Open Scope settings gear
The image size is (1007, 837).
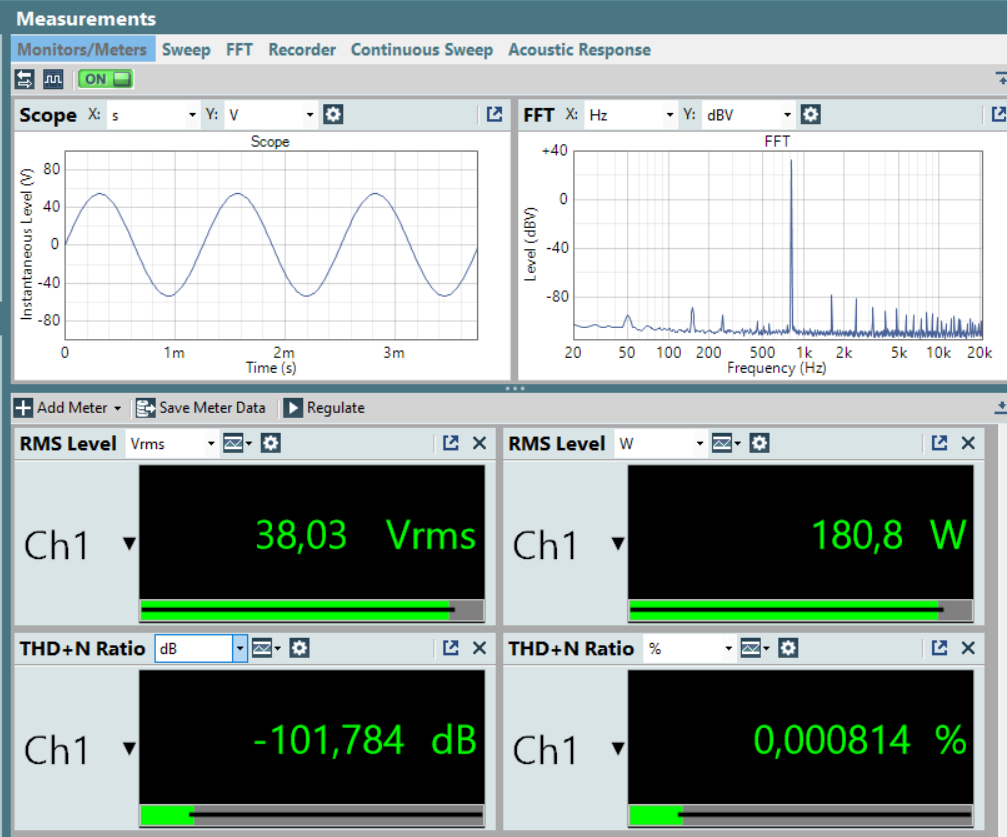click(x=333, y=114)
